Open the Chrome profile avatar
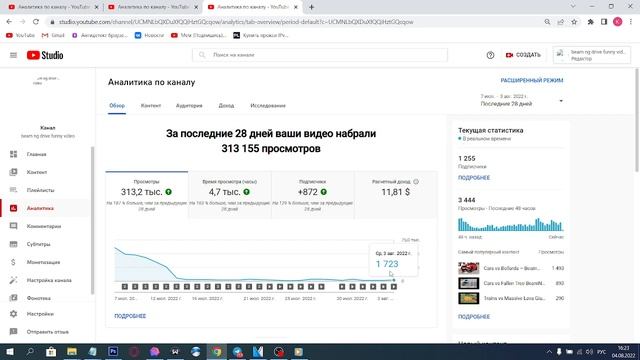 click(x=618, y=22)
